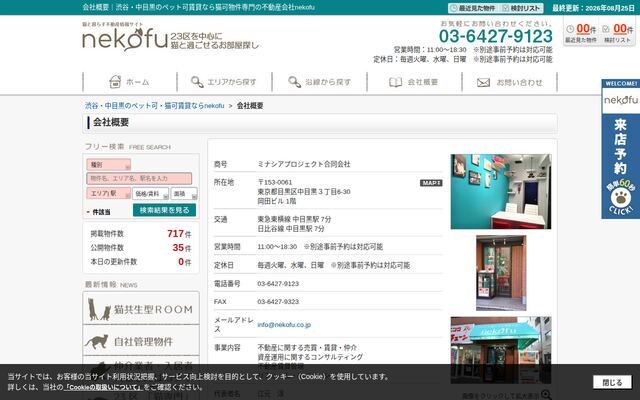
Task: Click the house icon in the navigation
Action: [115, 82]
